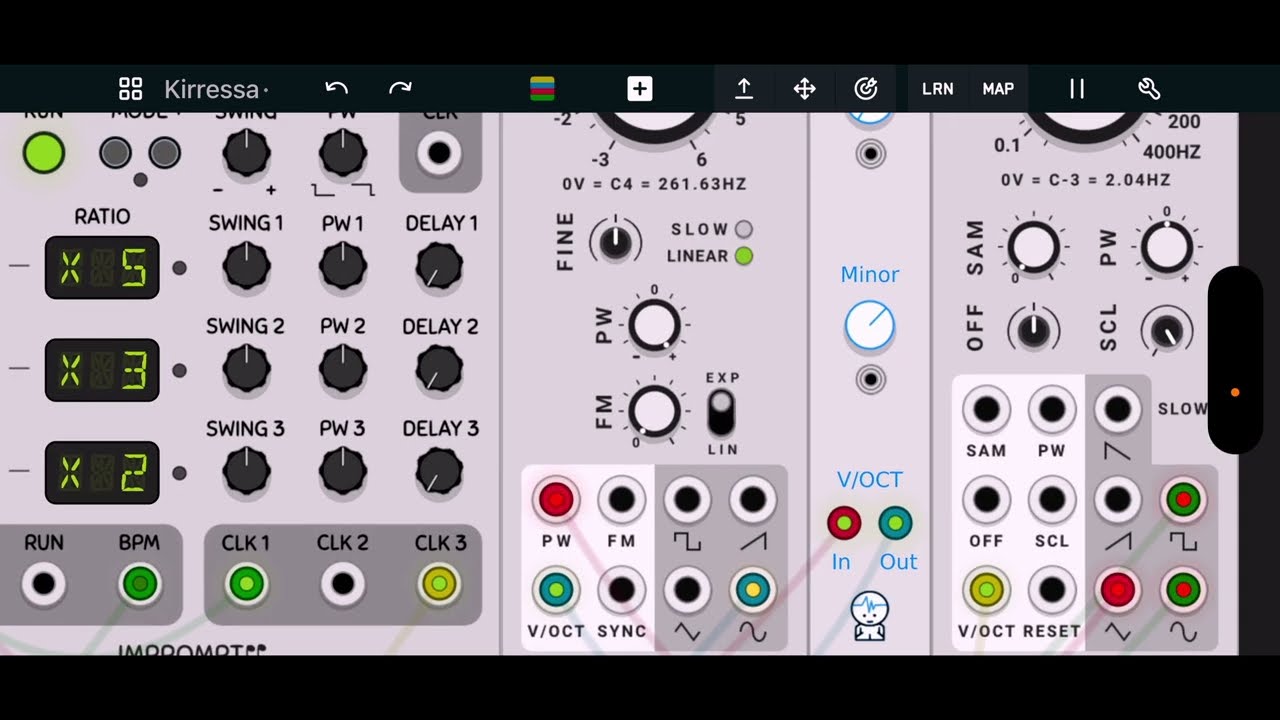Toggle the SLOW light on oscillator

pyautogui.click(x=743, y=229)
